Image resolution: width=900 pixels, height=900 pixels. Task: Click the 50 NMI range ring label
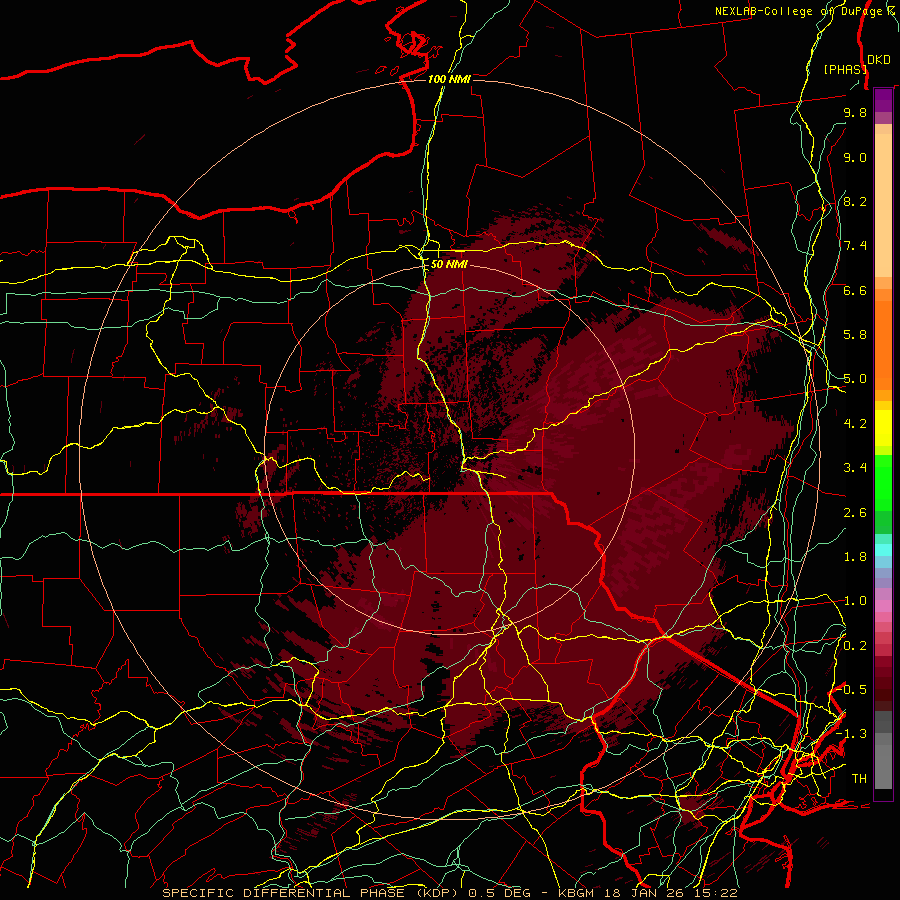449,265
